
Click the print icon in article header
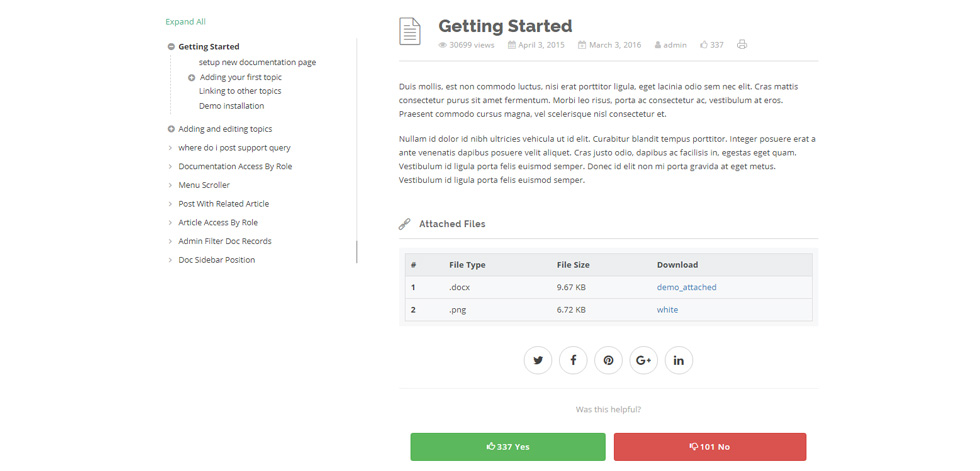tap(742, 44)
